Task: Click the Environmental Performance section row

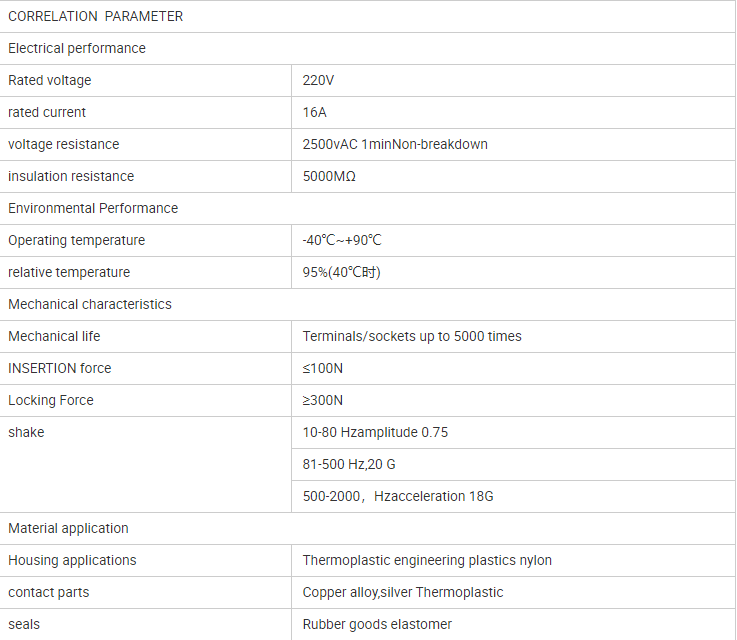Action: pyautogui.click(x=368, y=208)
